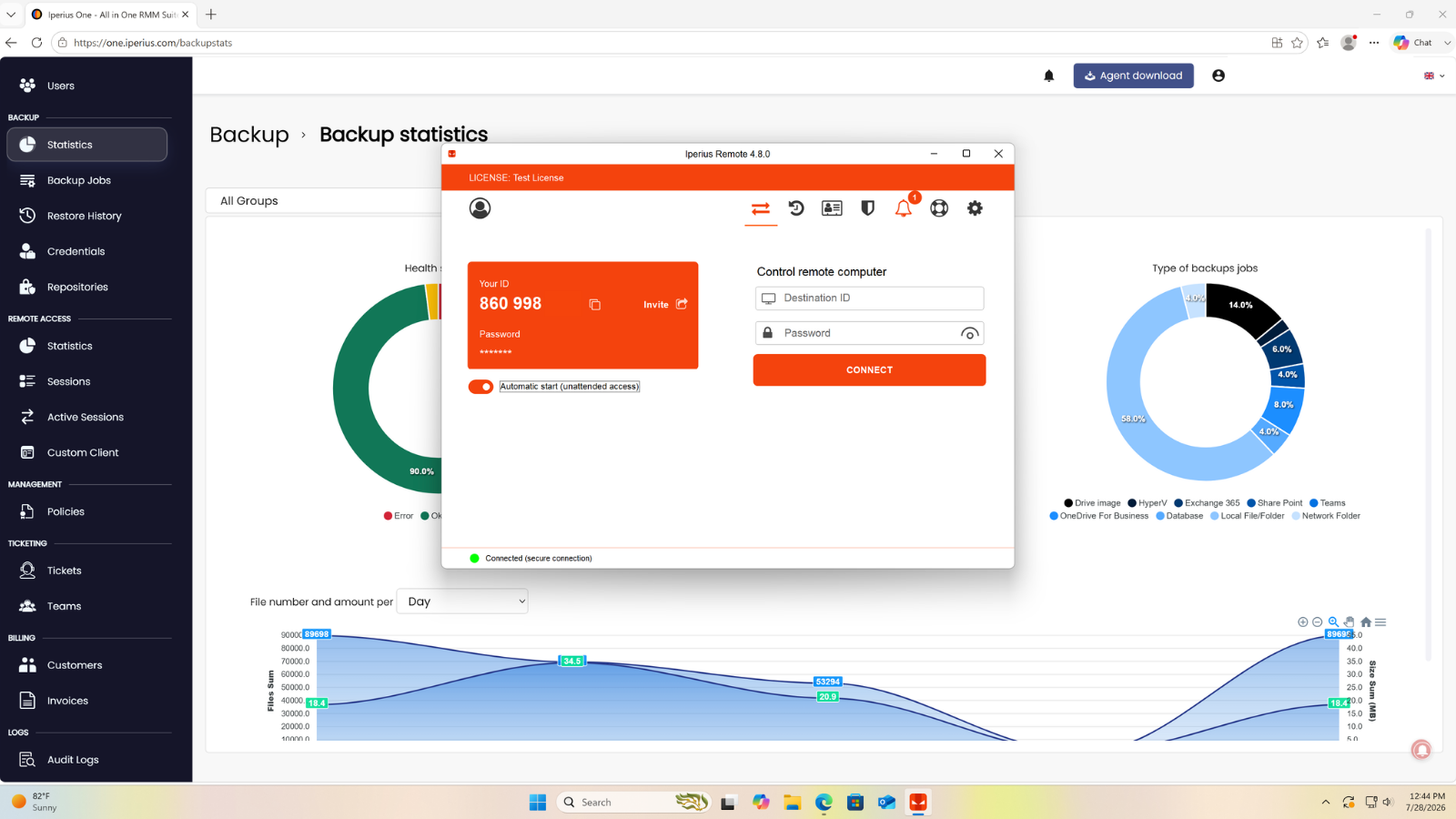Image resolution: width=1456 pixels, height=819 pixels.
Task: Zoom in on the chart
Action: pos(1302,622)
